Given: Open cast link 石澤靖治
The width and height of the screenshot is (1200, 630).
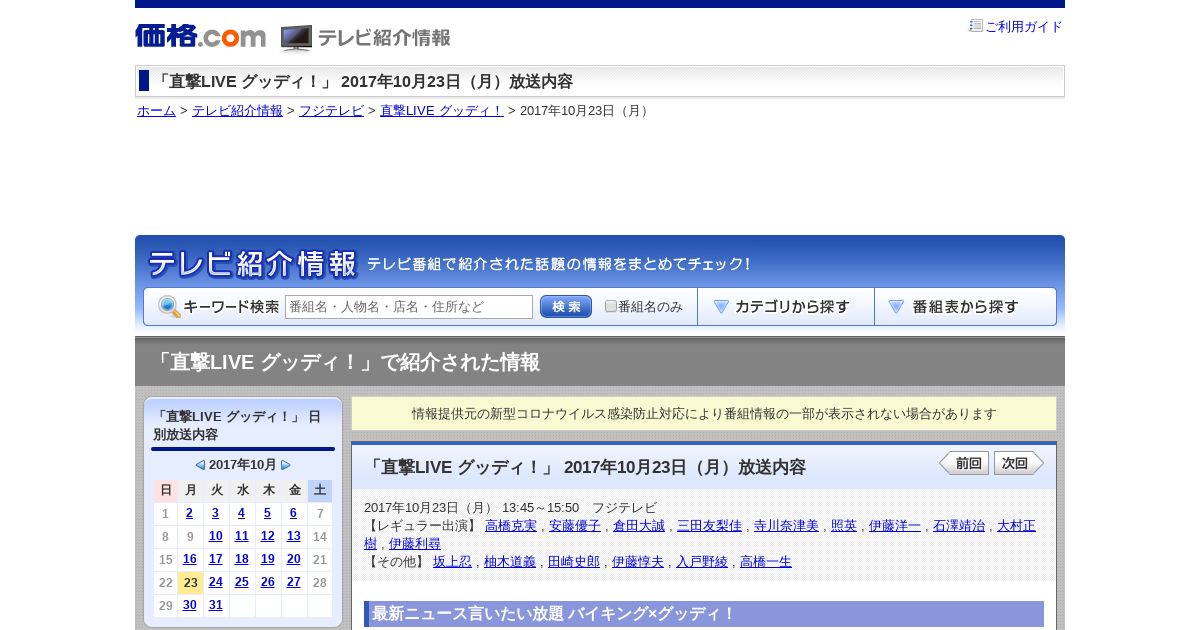Looking at the screenshot, I should (959, 526).
